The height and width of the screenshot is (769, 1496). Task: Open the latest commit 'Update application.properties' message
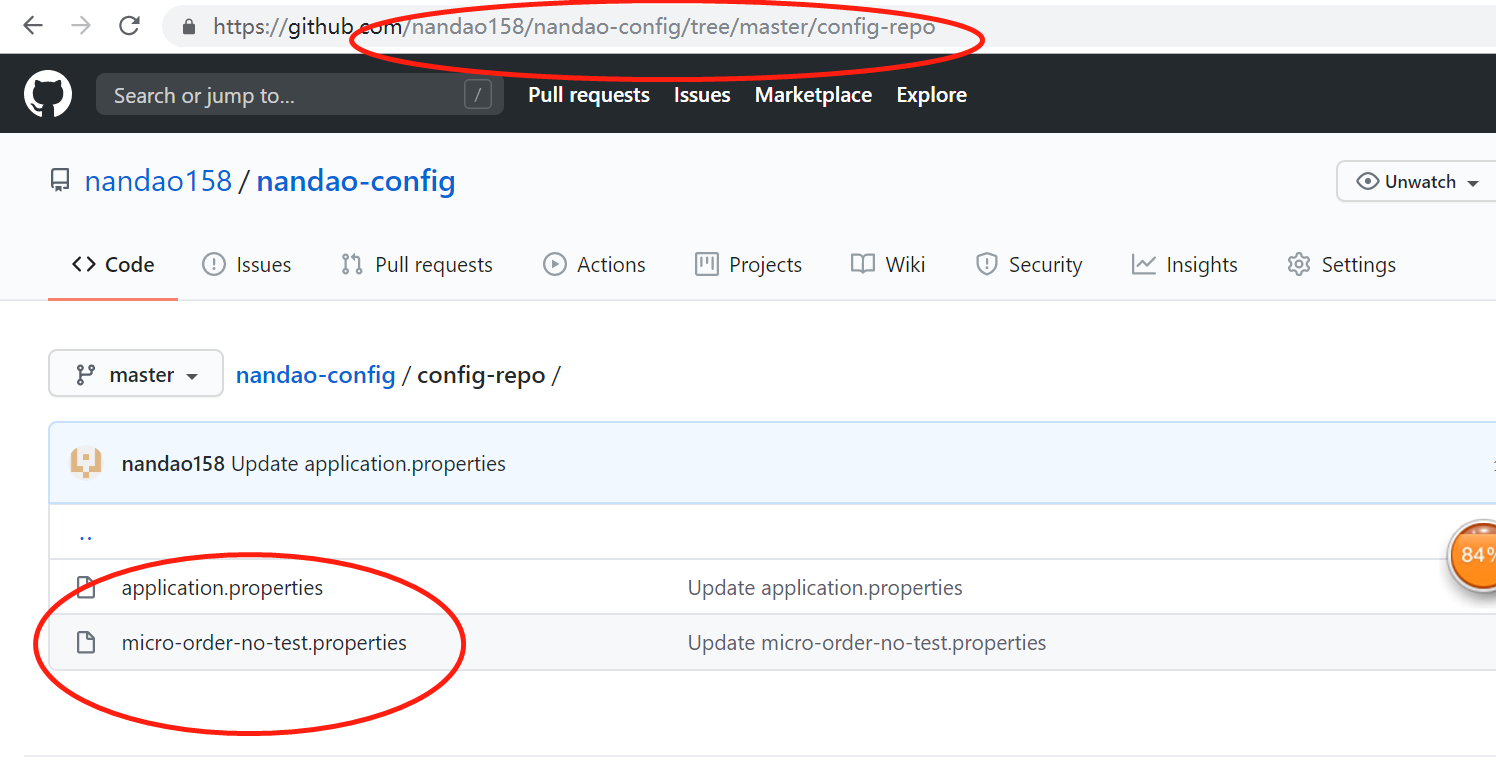coord(369,464)
